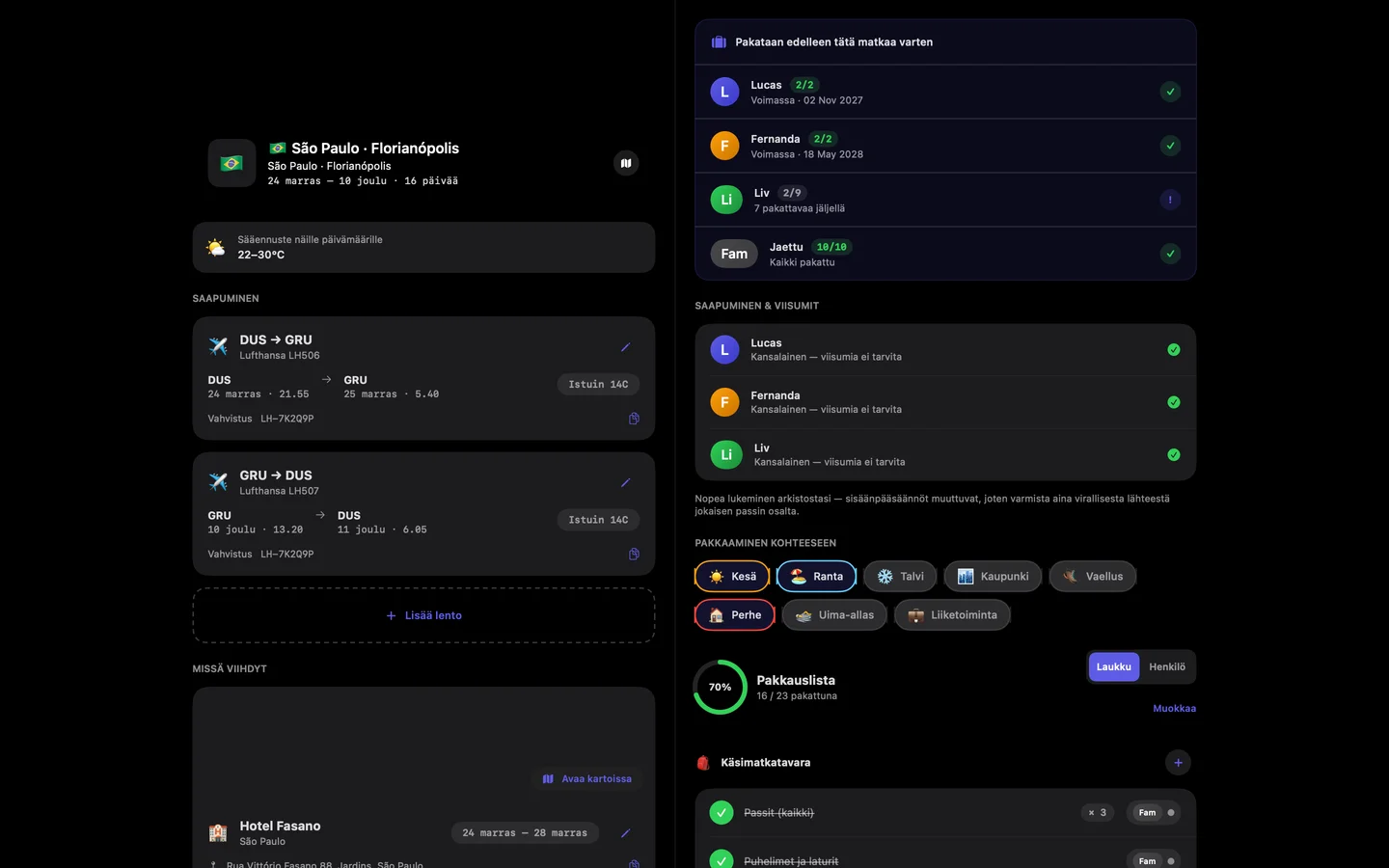Open Avaa kartoissa map link
This screenshot has height=868, width=1389.
coord(587,779)
